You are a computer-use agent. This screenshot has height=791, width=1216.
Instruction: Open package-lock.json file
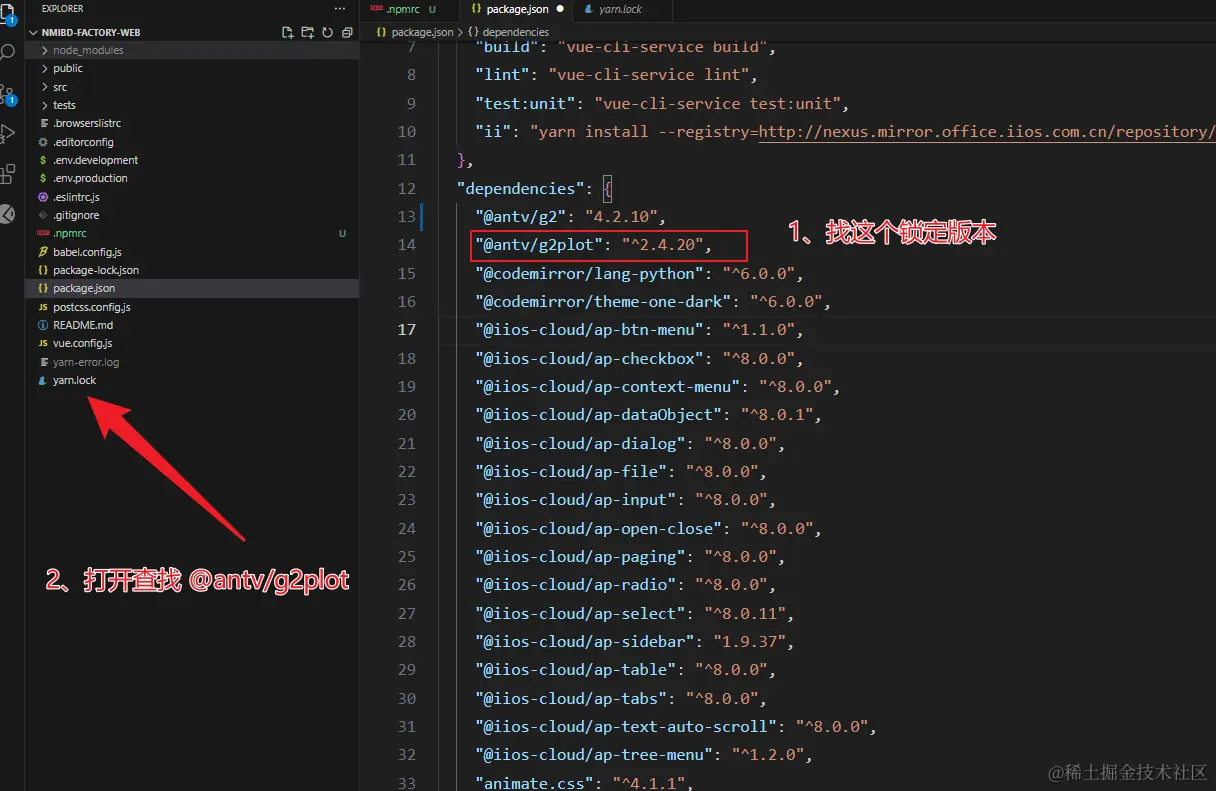pyautogui.click(x=192, y=270)
